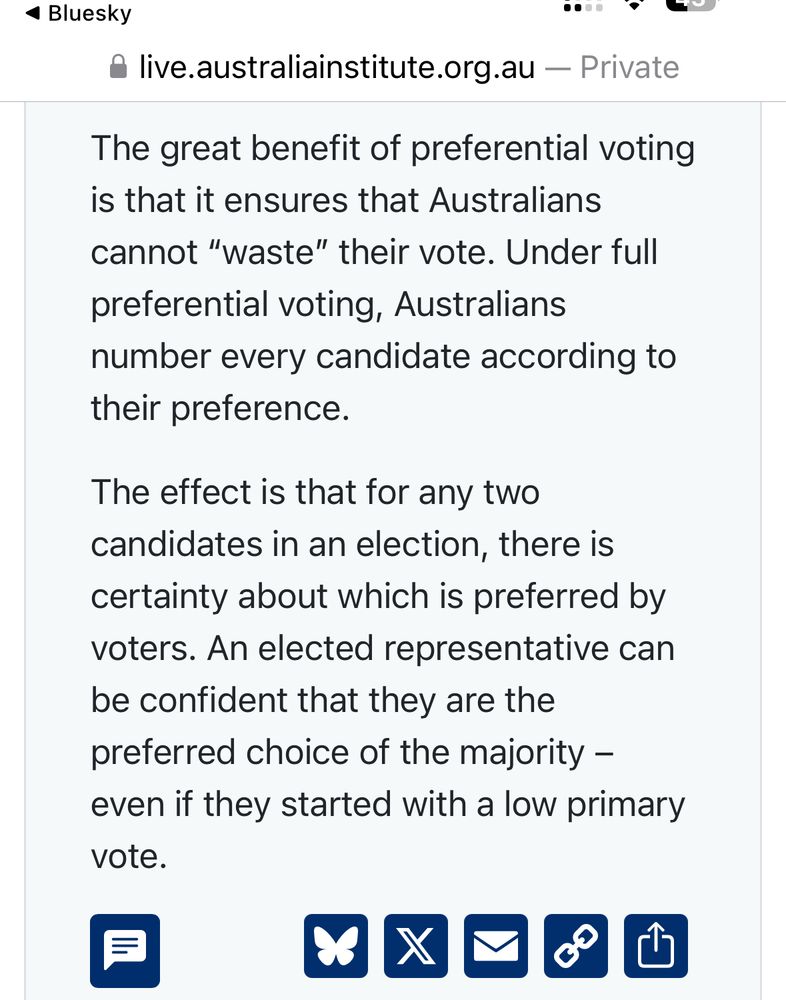This screenshot has width=786, height=1000.
Task: Share post by email envelope icon
Action: (x=496, y=946)
